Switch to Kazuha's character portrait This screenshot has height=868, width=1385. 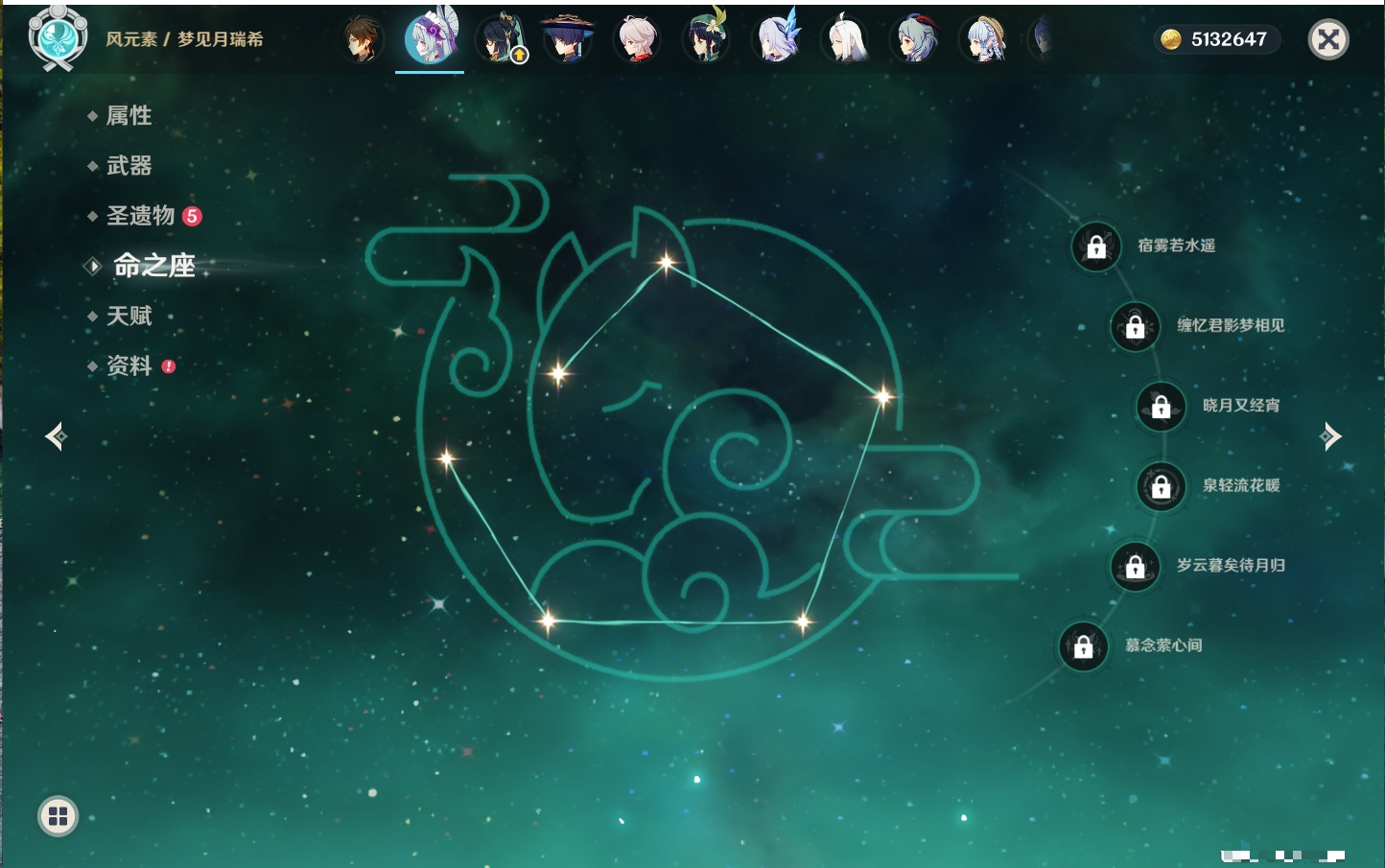click(637, 40)
